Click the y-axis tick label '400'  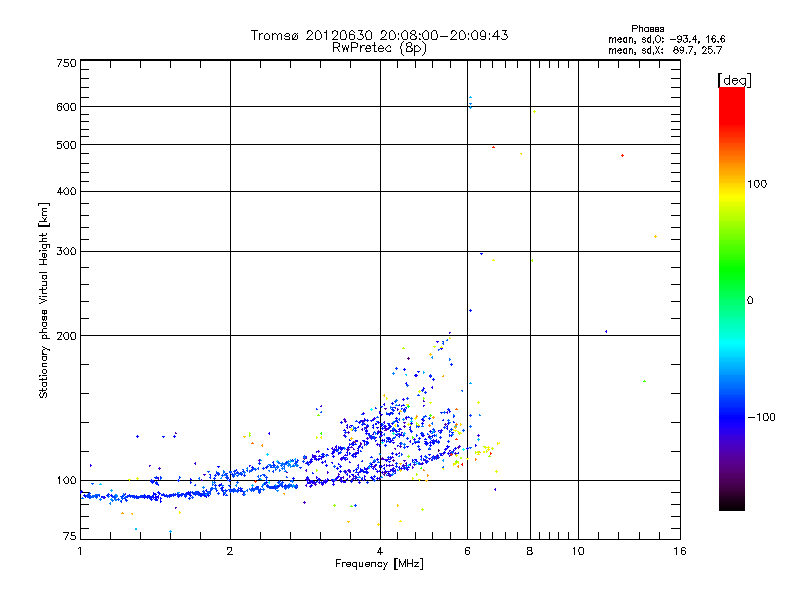(66, 192)
